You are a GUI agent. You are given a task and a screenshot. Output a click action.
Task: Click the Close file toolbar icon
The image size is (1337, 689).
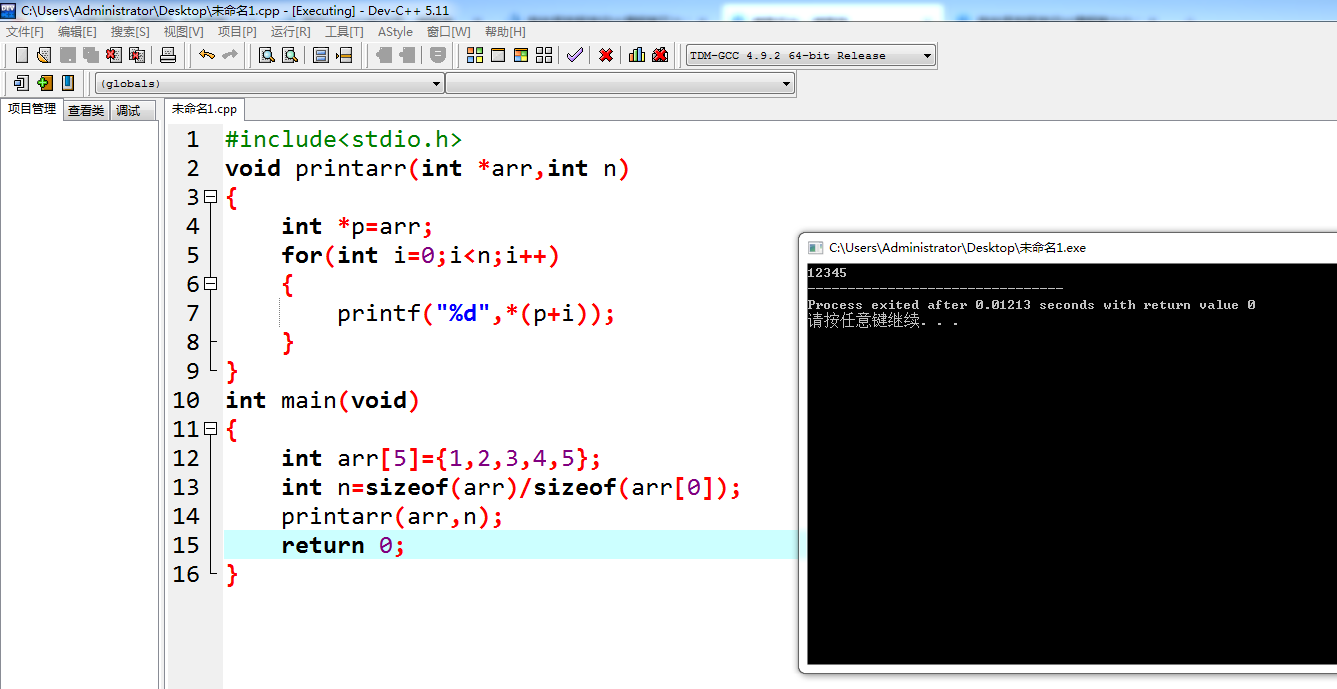113,55
